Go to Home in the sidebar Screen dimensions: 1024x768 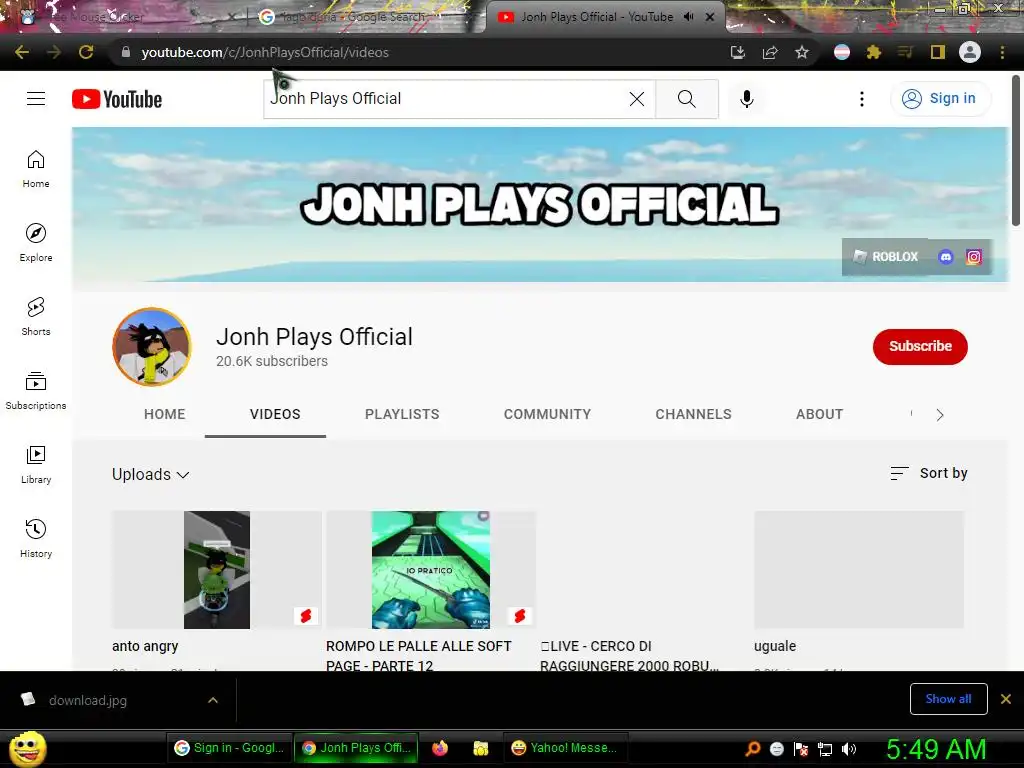36,169
